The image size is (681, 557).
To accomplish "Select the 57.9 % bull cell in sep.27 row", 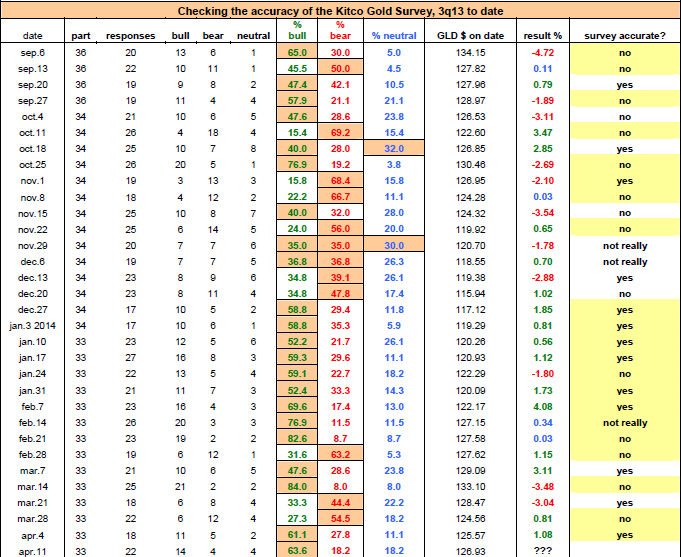I will (x=297, y=101).
